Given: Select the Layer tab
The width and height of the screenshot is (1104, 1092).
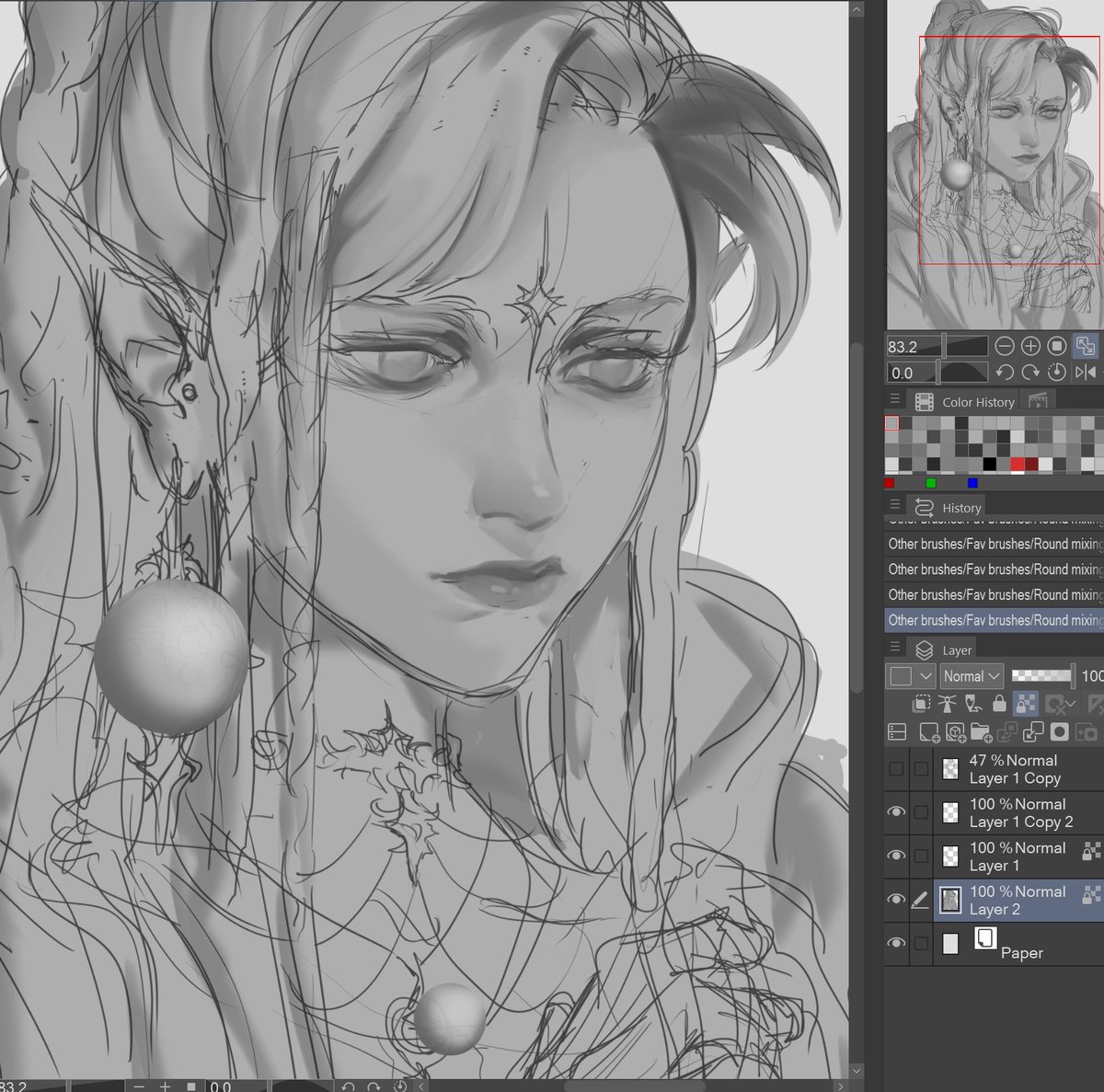Looking at the screenshot, I should 943,649.
